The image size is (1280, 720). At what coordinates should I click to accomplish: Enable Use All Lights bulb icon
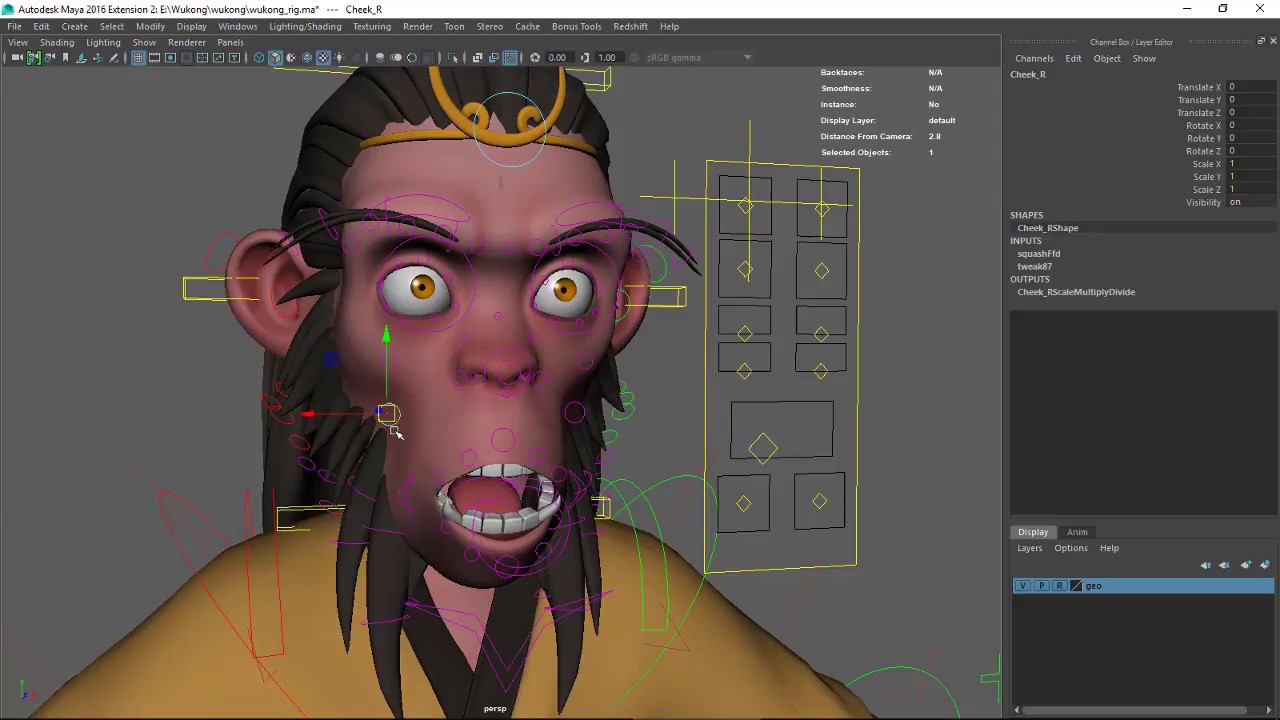point(340,58)
